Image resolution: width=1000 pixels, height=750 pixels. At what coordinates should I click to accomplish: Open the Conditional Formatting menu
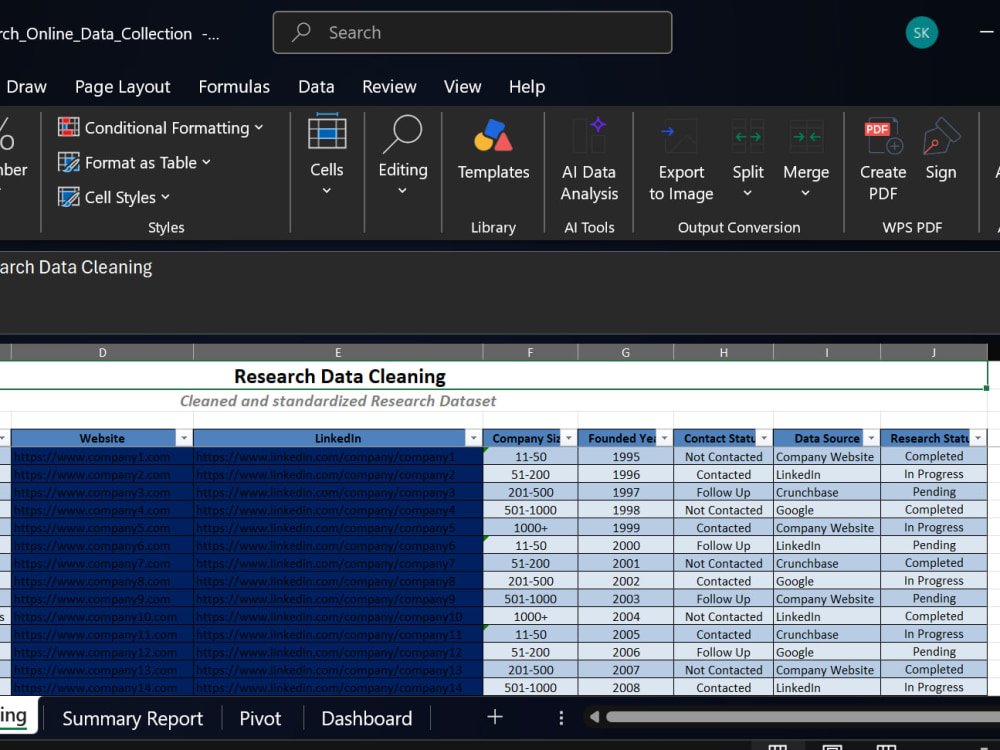[x=161, y=128]
